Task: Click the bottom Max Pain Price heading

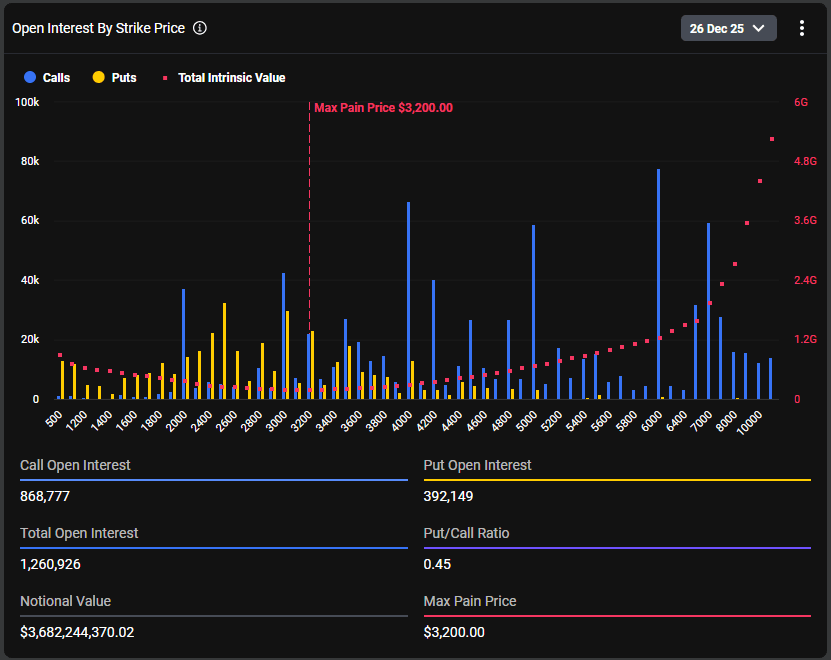Action: click(x=470, y=601)
